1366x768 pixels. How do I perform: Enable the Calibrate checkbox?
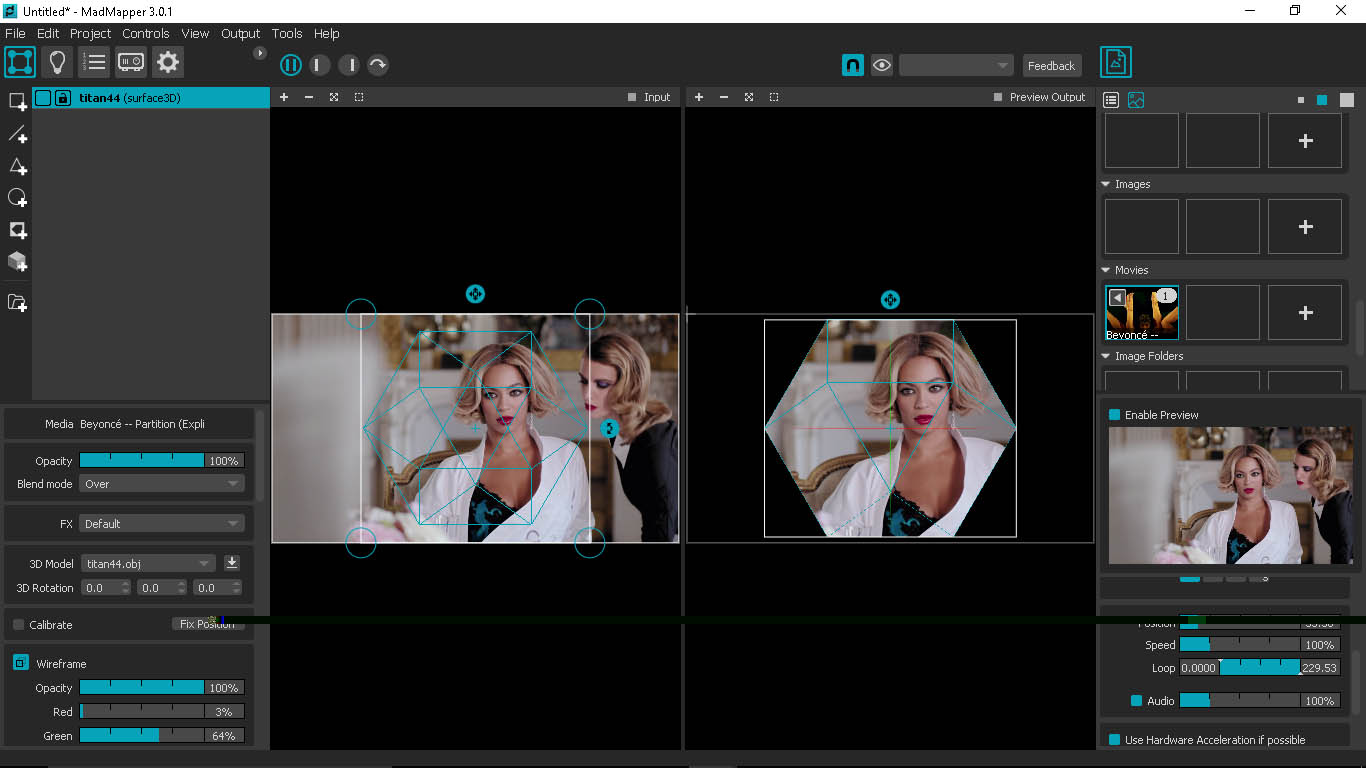pyautogui.click(x=19, y=624)
